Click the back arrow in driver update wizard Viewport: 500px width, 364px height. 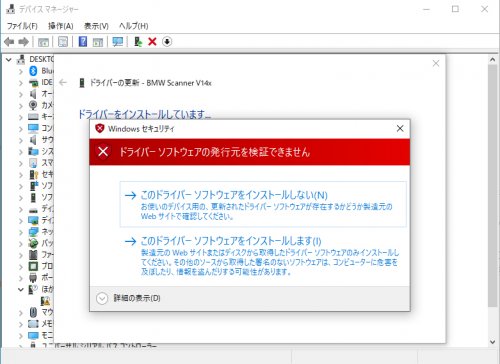coord(63,82)
